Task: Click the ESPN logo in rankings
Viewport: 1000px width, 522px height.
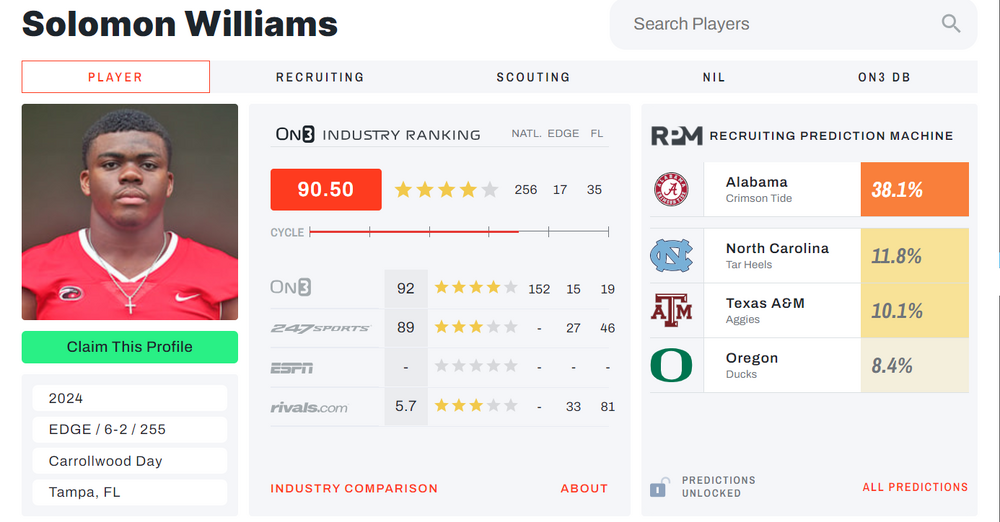Action: click(x=291, y=368)
